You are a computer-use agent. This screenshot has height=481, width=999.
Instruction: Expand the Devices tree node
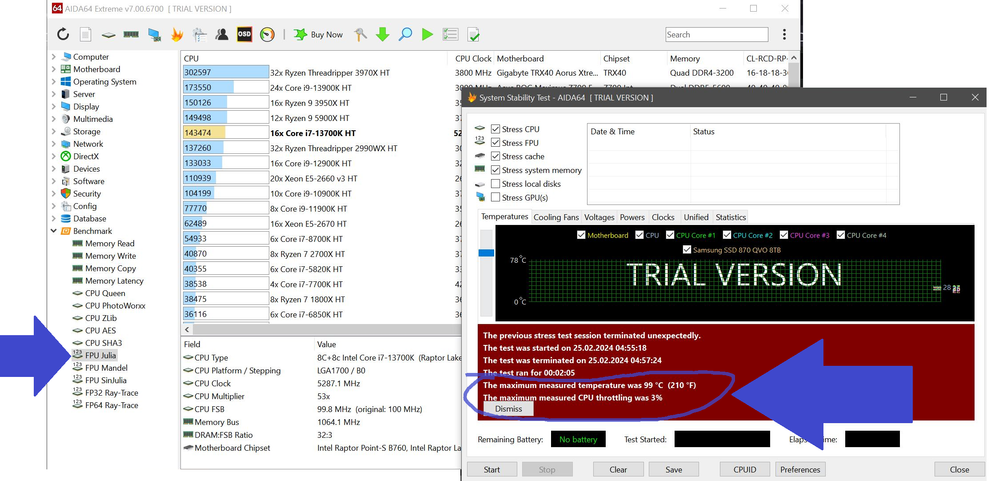click(54, 169)
